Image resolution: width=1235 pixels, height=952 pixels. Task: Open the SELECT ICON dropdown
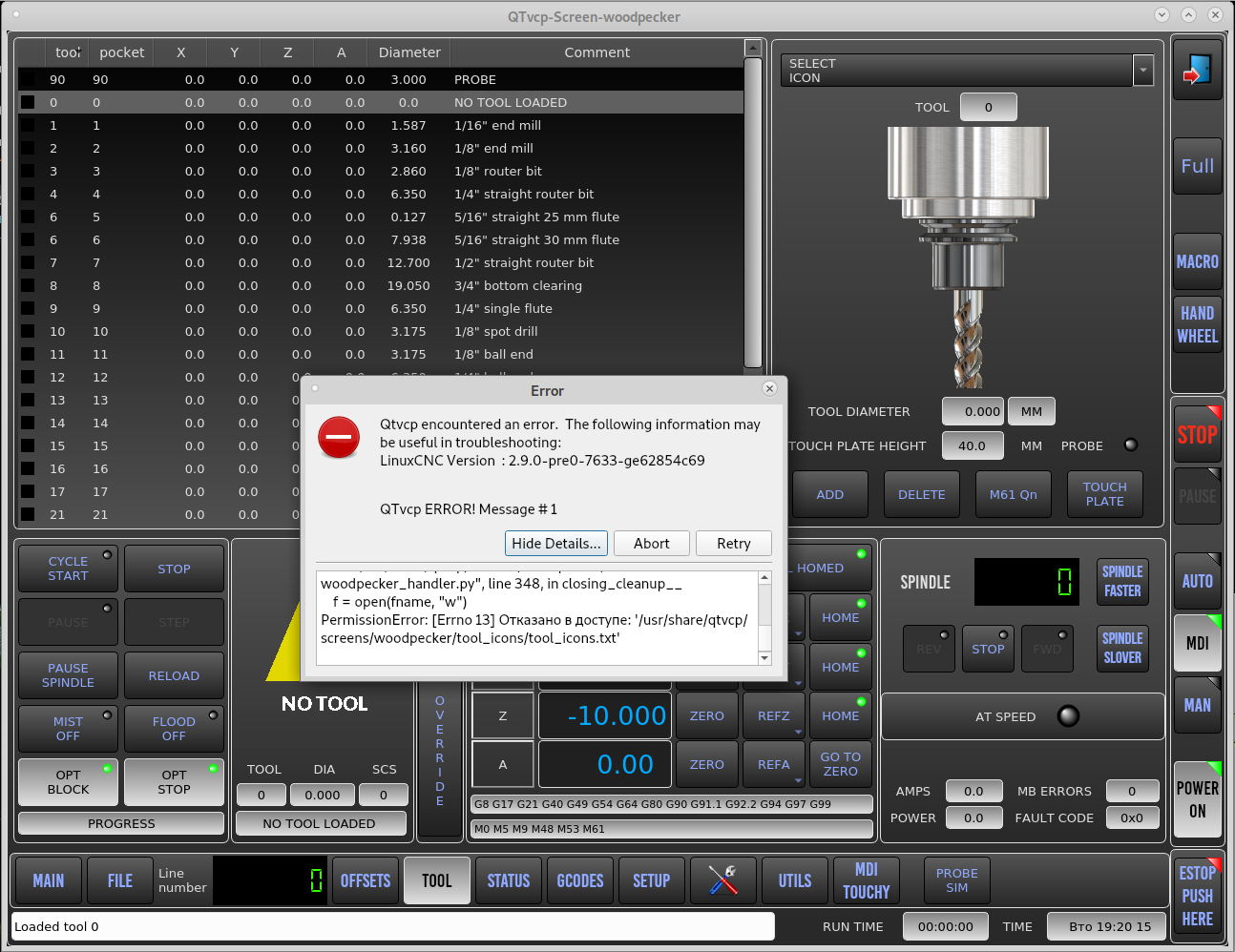(1142, 71)
